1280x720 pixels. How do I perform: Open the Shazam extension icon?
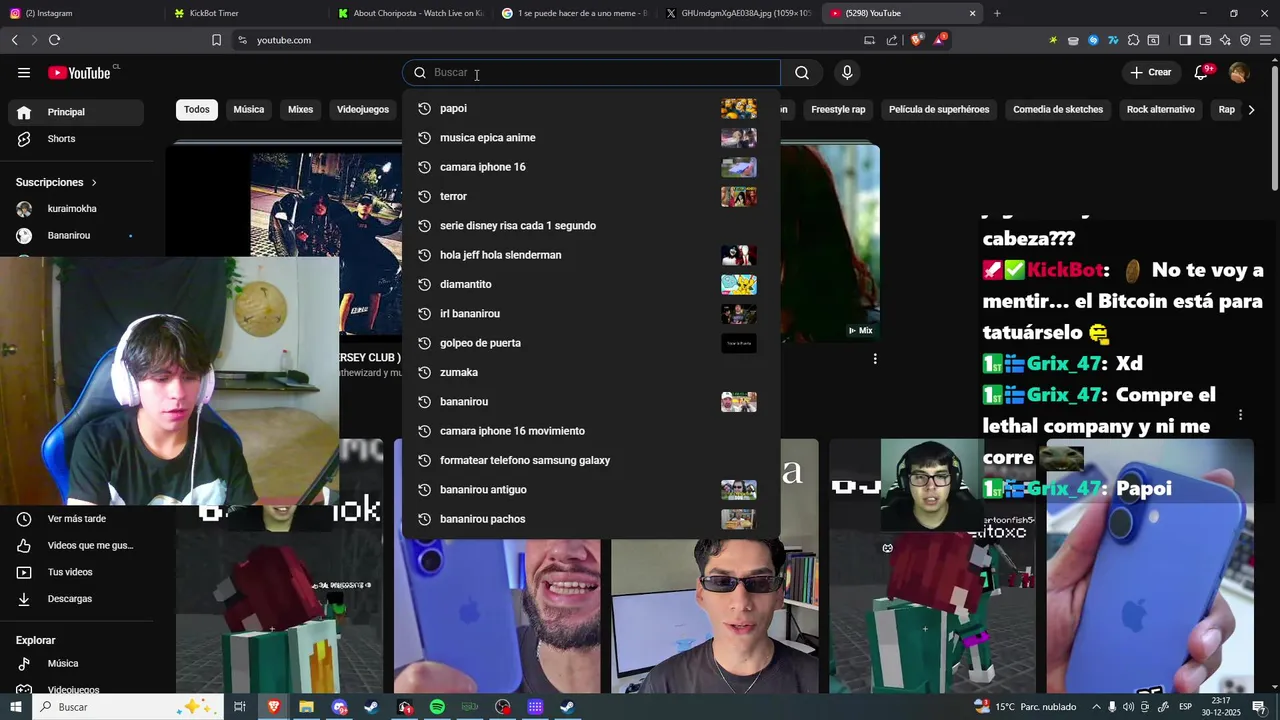click(1093, 40)
